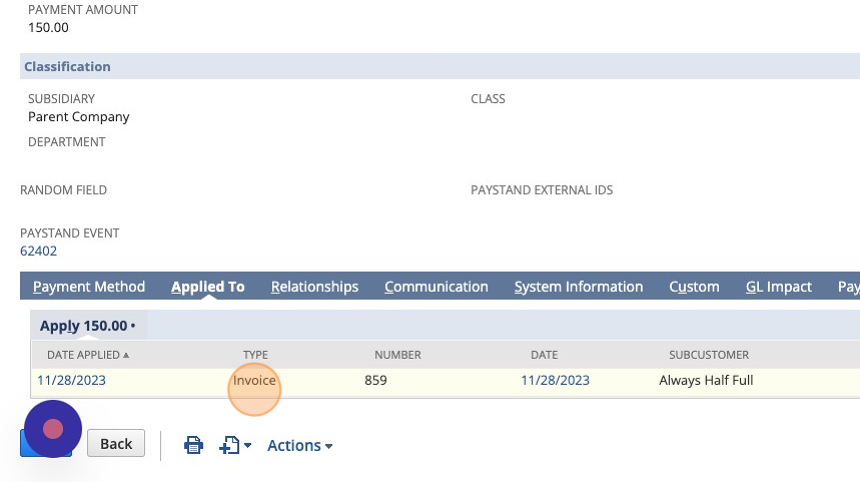Image resolution: width=860 pixels, height=482 pixels.
Task: Click the Invoice type cell
Action: coord(254,380)
